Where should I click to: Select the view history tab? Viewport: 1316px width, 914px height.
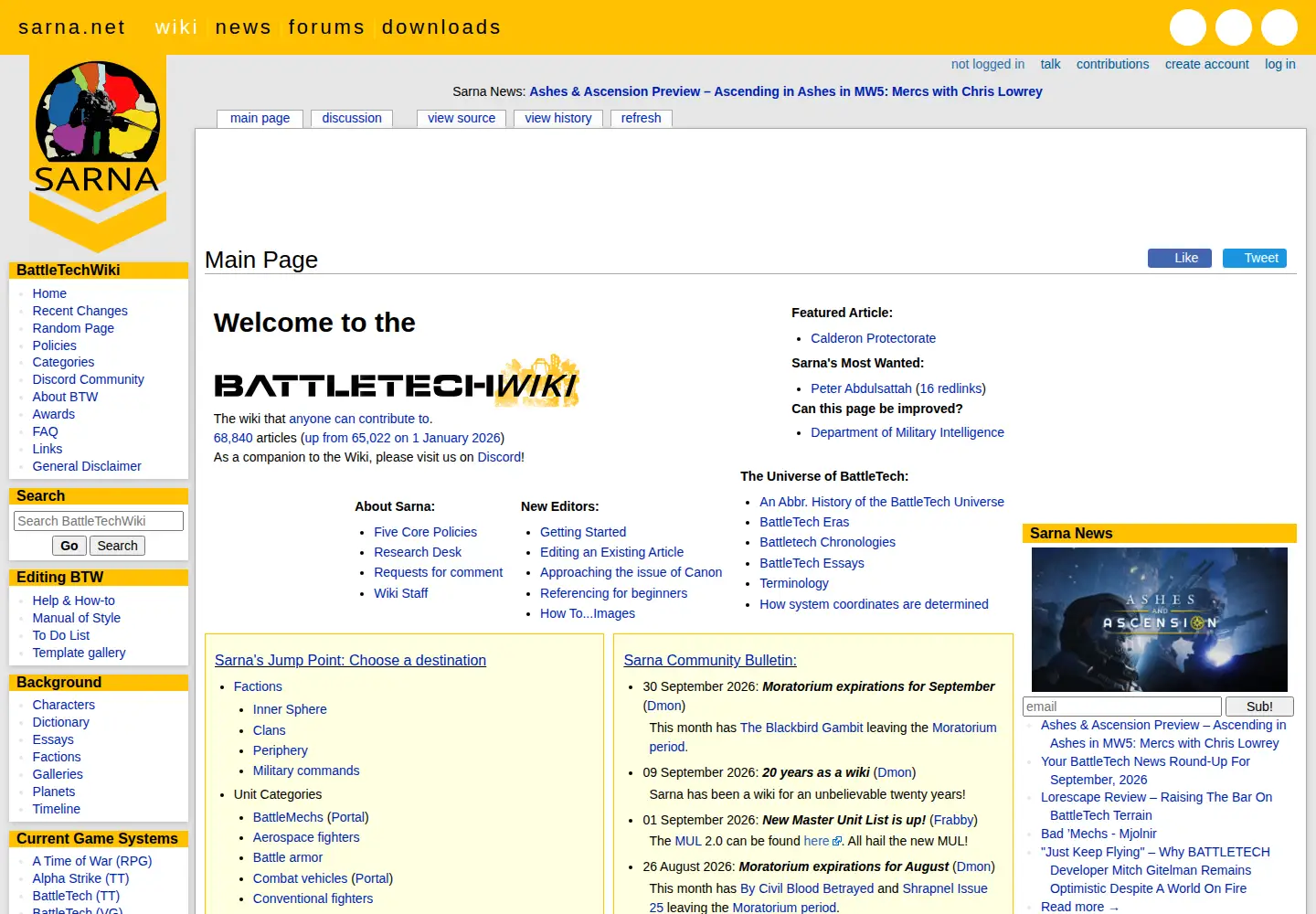point(558,118)
